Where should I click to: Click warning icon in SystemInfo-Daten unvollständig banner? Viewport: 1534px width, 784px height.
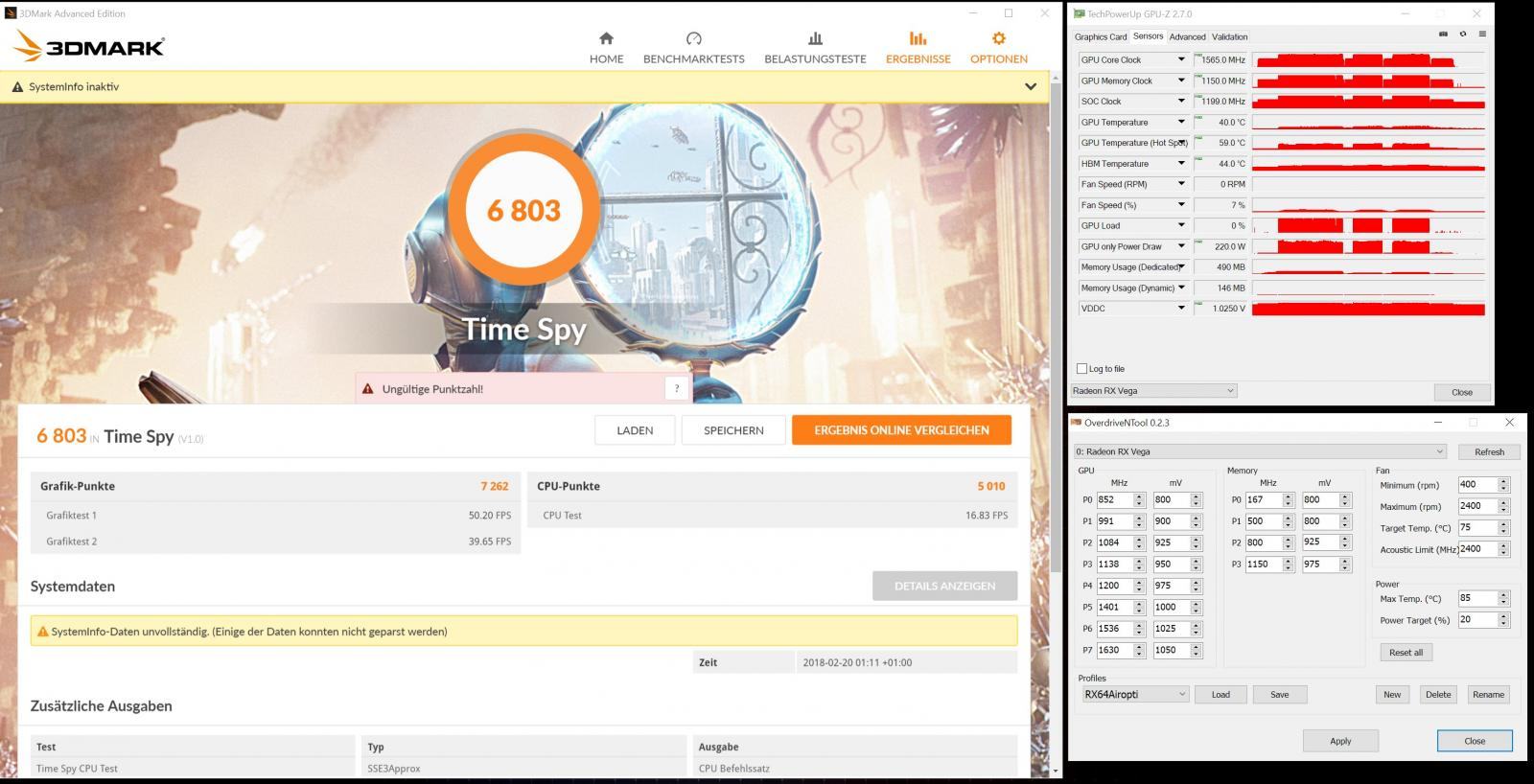(x=42, y=632)
